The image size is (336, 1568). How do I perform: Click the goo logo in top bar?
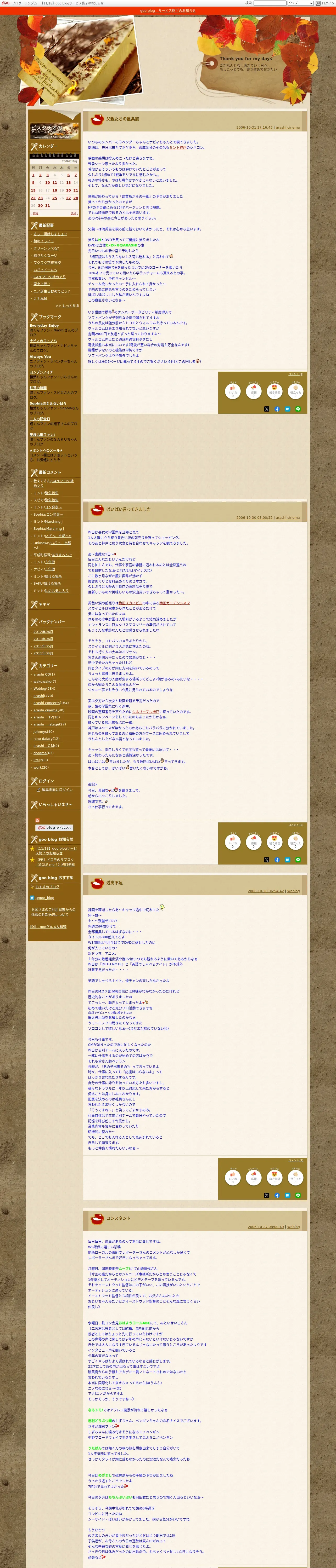coord(5,3)
